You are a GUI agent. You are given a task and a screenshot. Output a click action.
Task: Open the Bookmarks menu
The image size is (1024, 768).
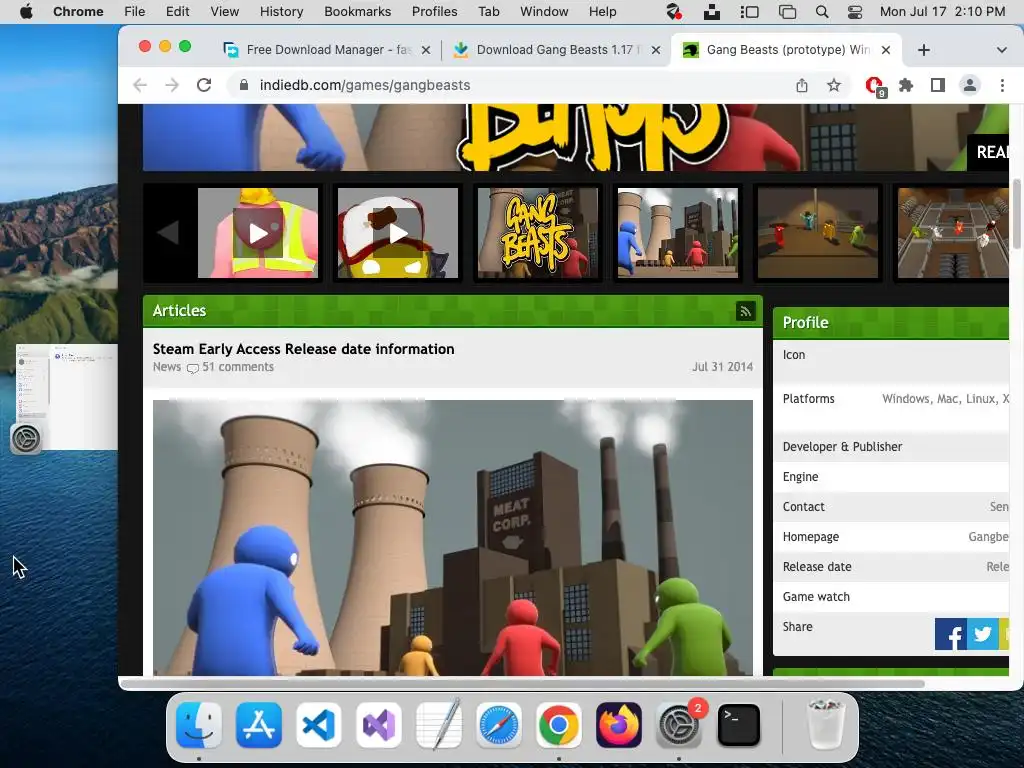coord(357,12)
